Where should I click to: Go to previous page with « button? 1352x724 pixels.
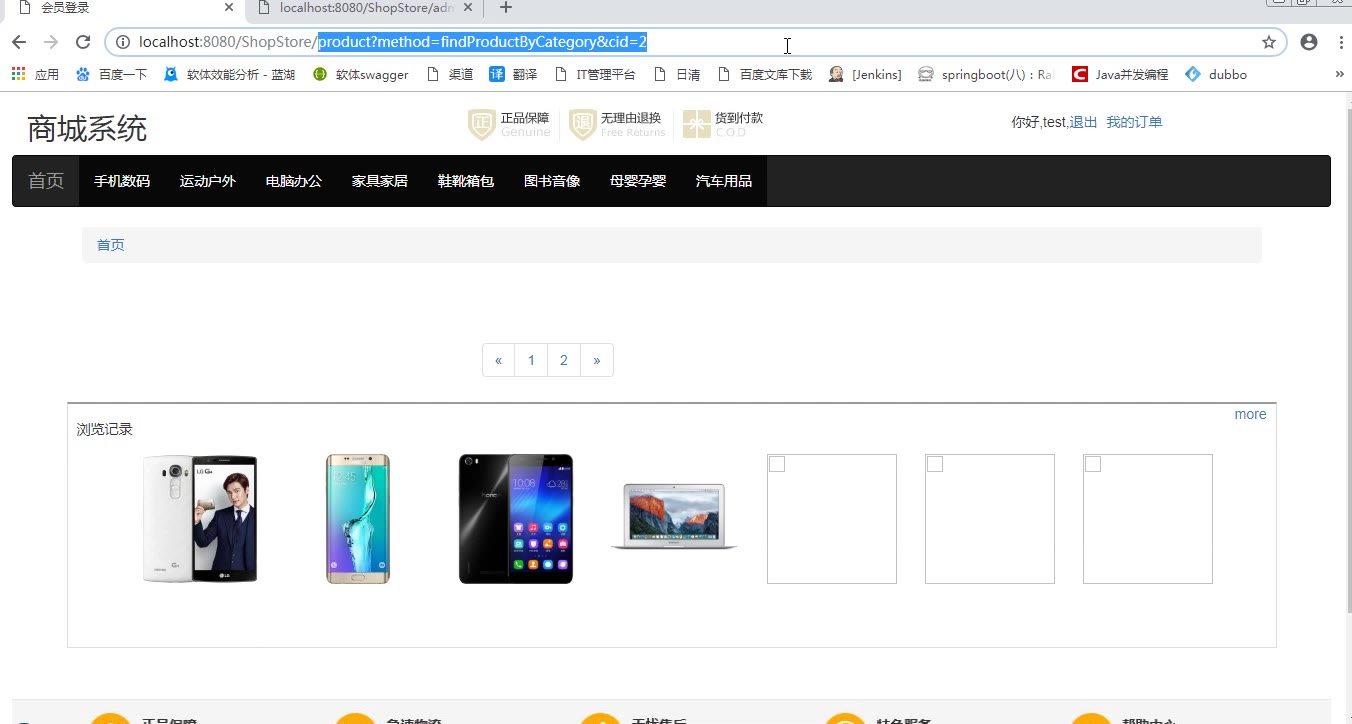click(498, 360)
